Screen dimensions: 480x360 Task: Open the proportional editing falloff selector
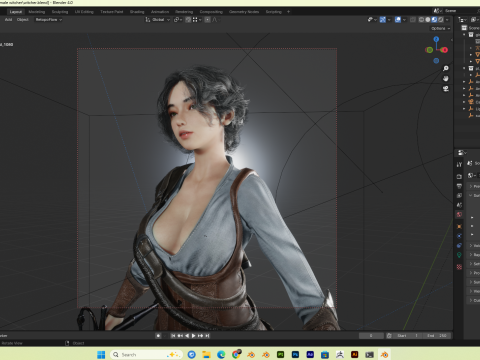click(216, 20)
